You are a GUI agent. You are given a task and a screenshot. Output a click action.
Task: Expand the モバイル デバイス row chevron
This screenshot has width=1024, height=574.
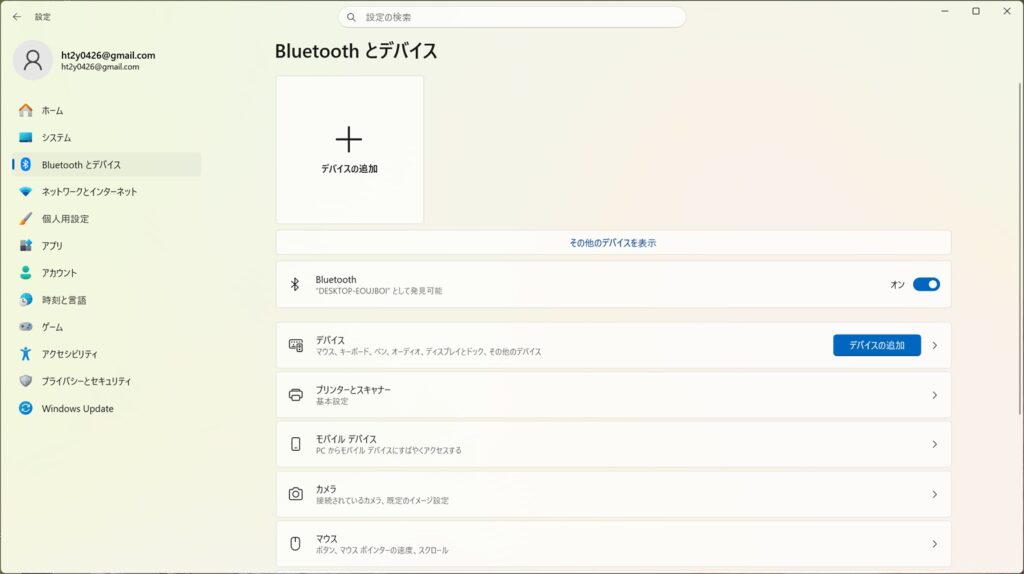(935, 444)
